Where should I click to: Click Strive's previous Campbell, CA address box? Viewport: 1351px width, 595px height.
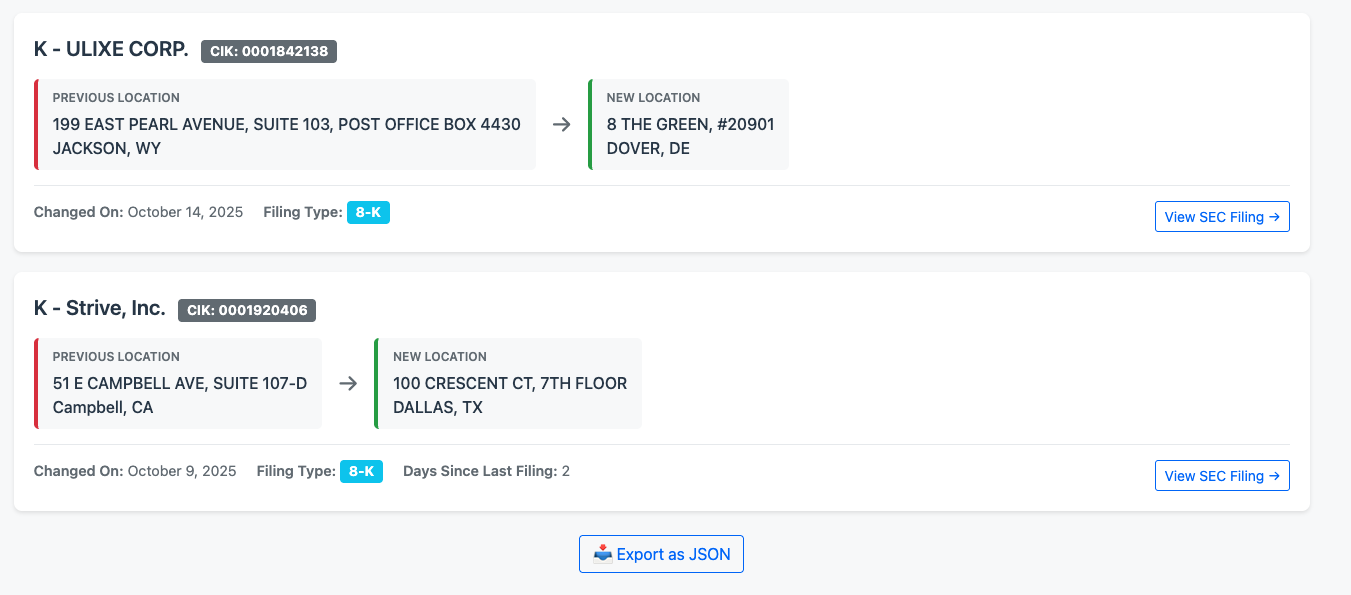pos(178,383)
